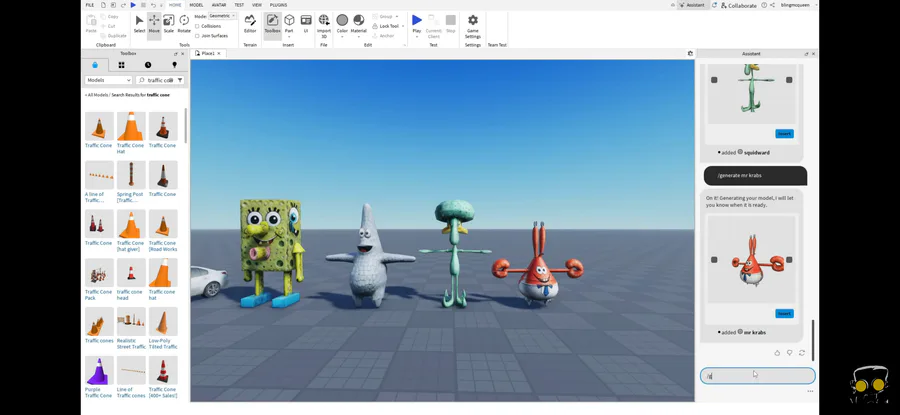
Task: Open the Mode Geometric dropdown
Action: [222, 16]
